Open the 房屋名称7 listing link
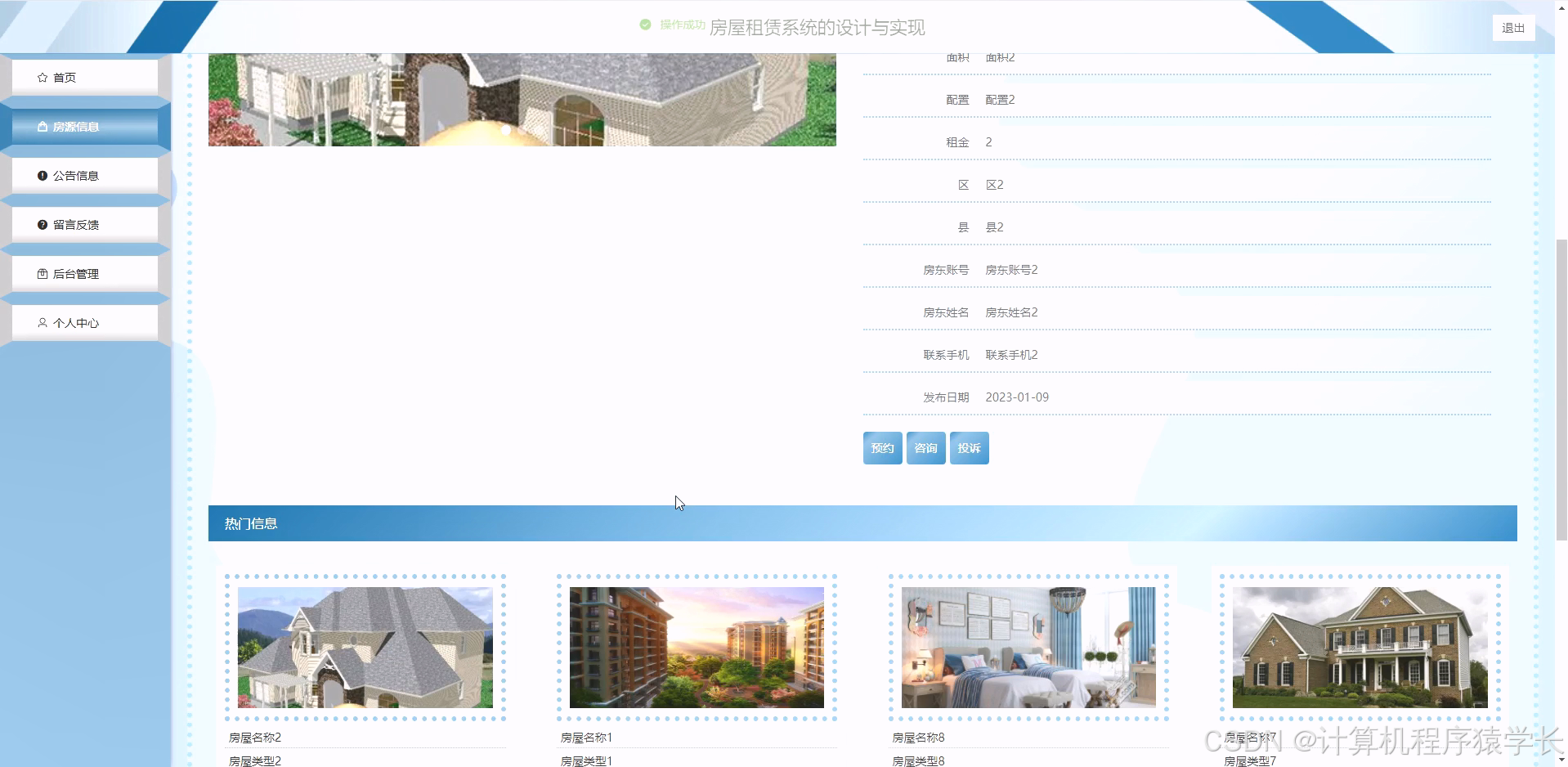The height and width of the screenshot is (767, 1568). coord(1251,737)
